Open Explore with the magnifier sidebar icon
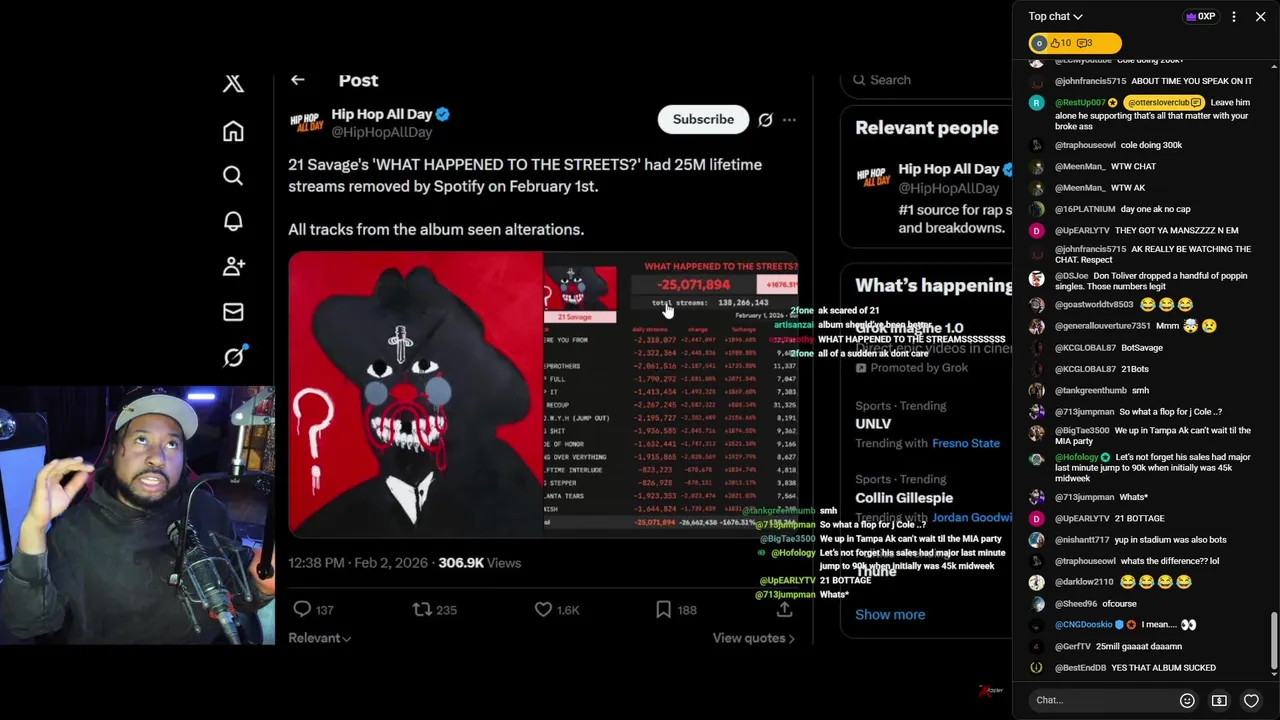Viewport: 1280px width, 720px height. click(233, 176)
